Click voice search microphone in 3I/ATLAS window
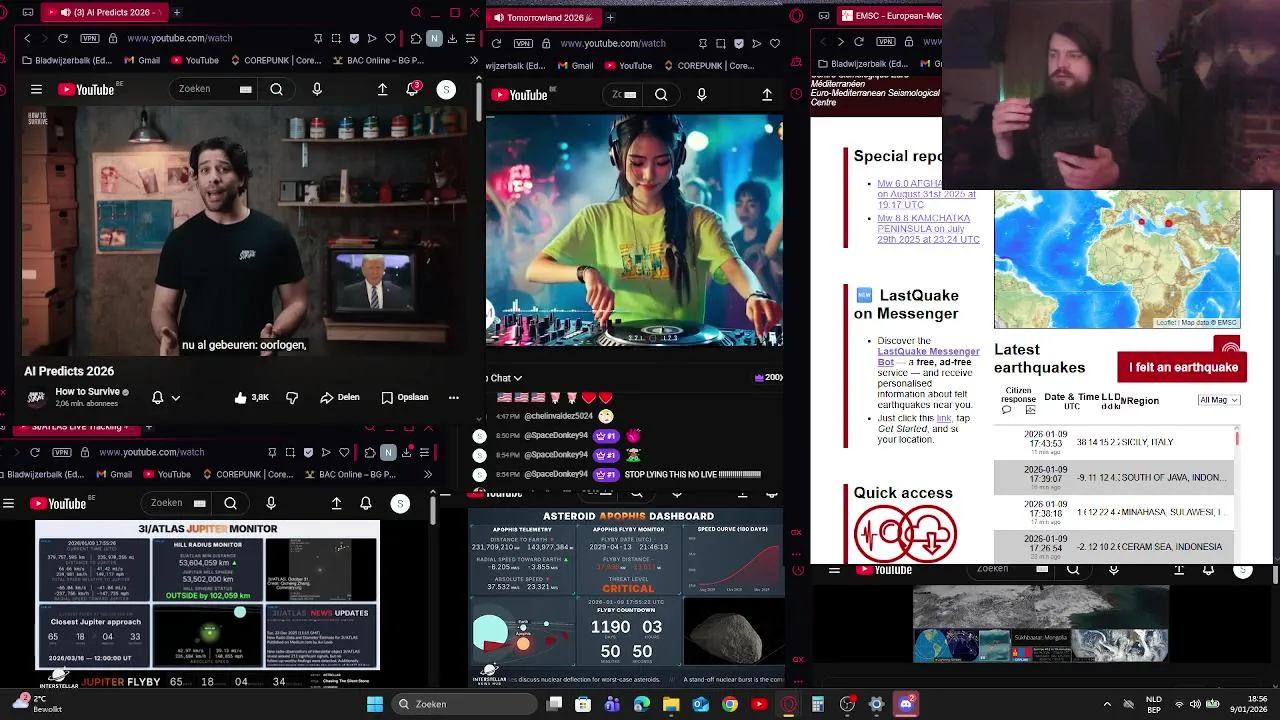The image size is (1280, 720). point(271,503)
